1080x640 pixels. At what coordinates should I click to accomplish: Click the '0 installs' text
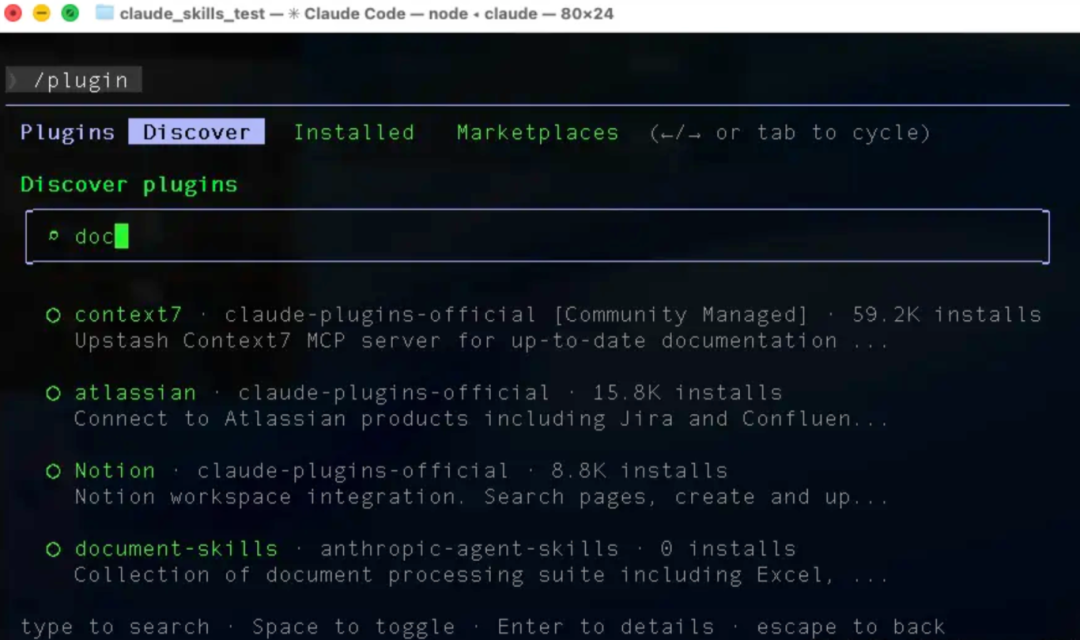coord(727,548)
